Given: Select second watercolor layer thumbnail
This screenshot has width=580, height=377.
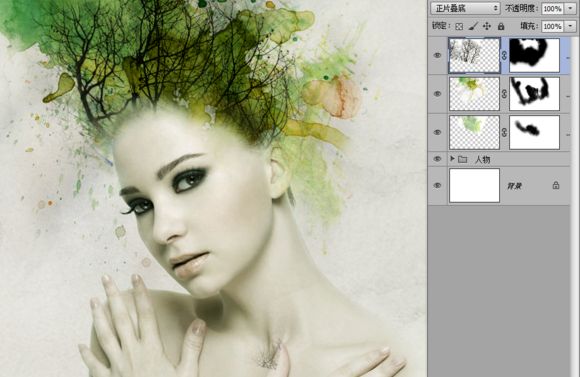Looking at the screenshot, I should point(474,94).
